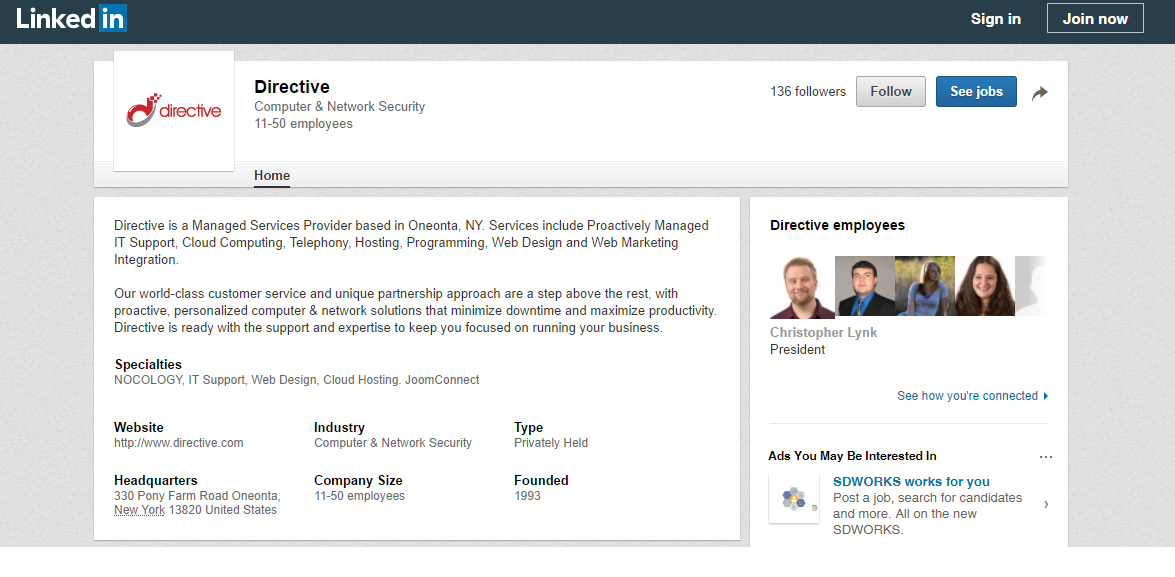
Task: Click the Type label
Action: (x=528, y=428)
